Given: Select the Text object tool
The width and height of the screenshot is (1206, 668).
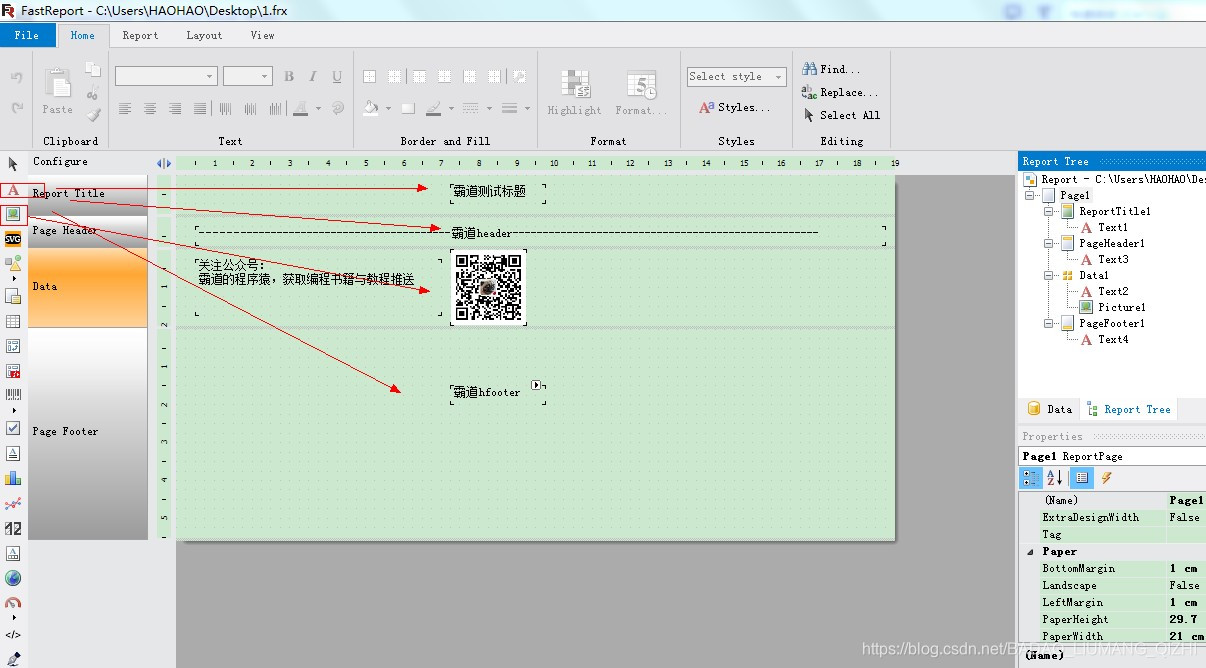Looking at the screenshot, I should pos(14,190).
